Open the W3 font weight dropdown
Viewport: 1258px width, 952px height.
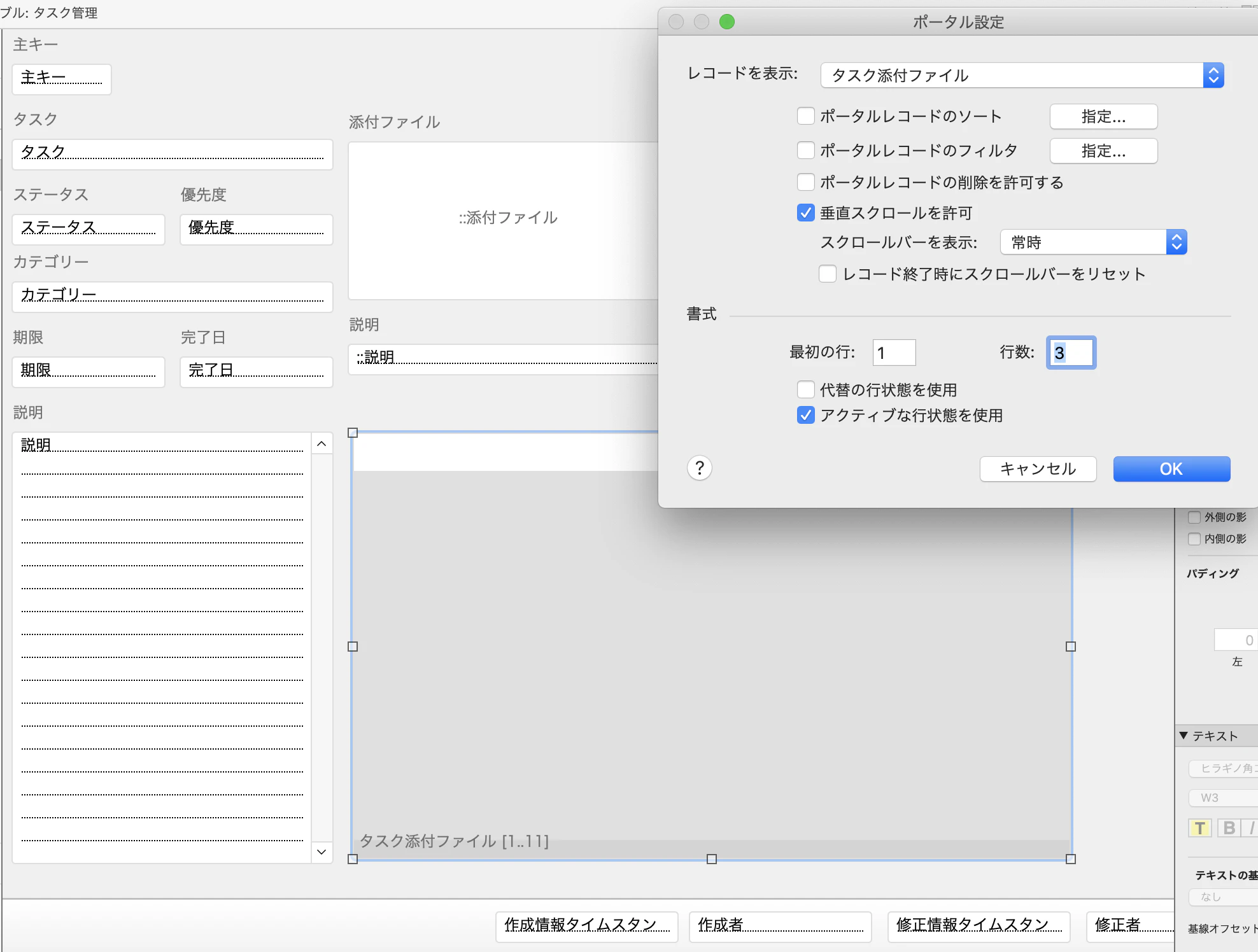[x=1223, y=798]
